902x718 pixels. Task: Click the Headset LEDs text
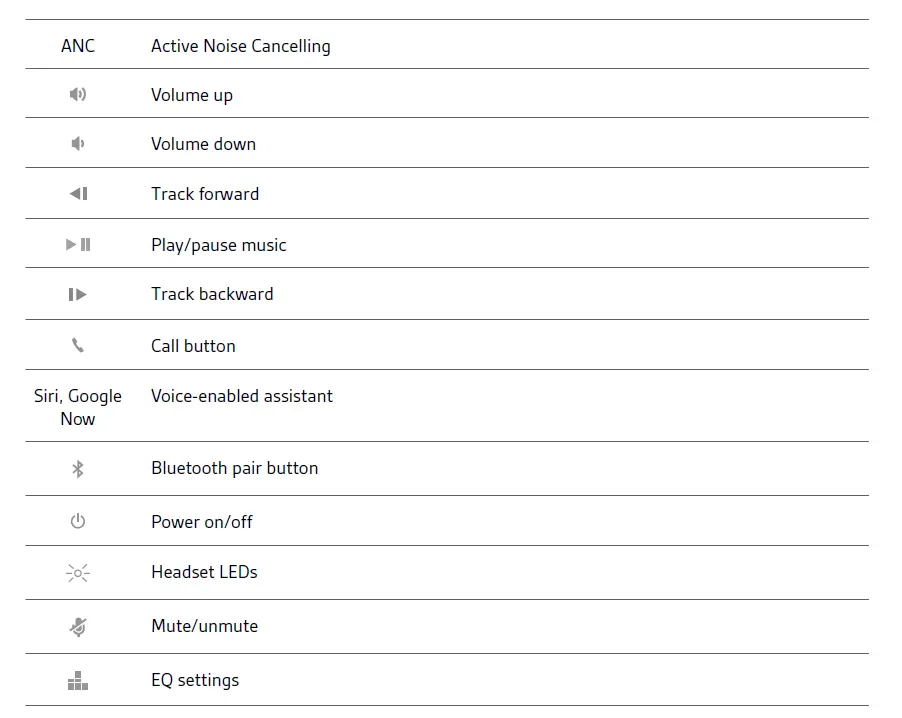click(204, 572)
